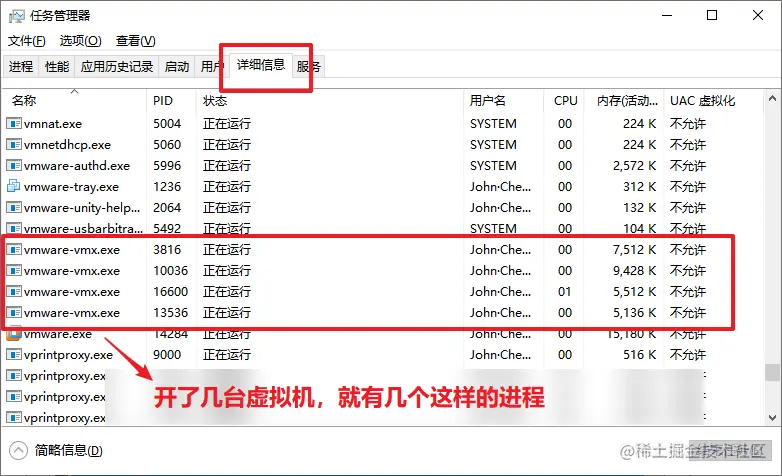
Task: Click memory value 312 K
Action: pos(639,187)
